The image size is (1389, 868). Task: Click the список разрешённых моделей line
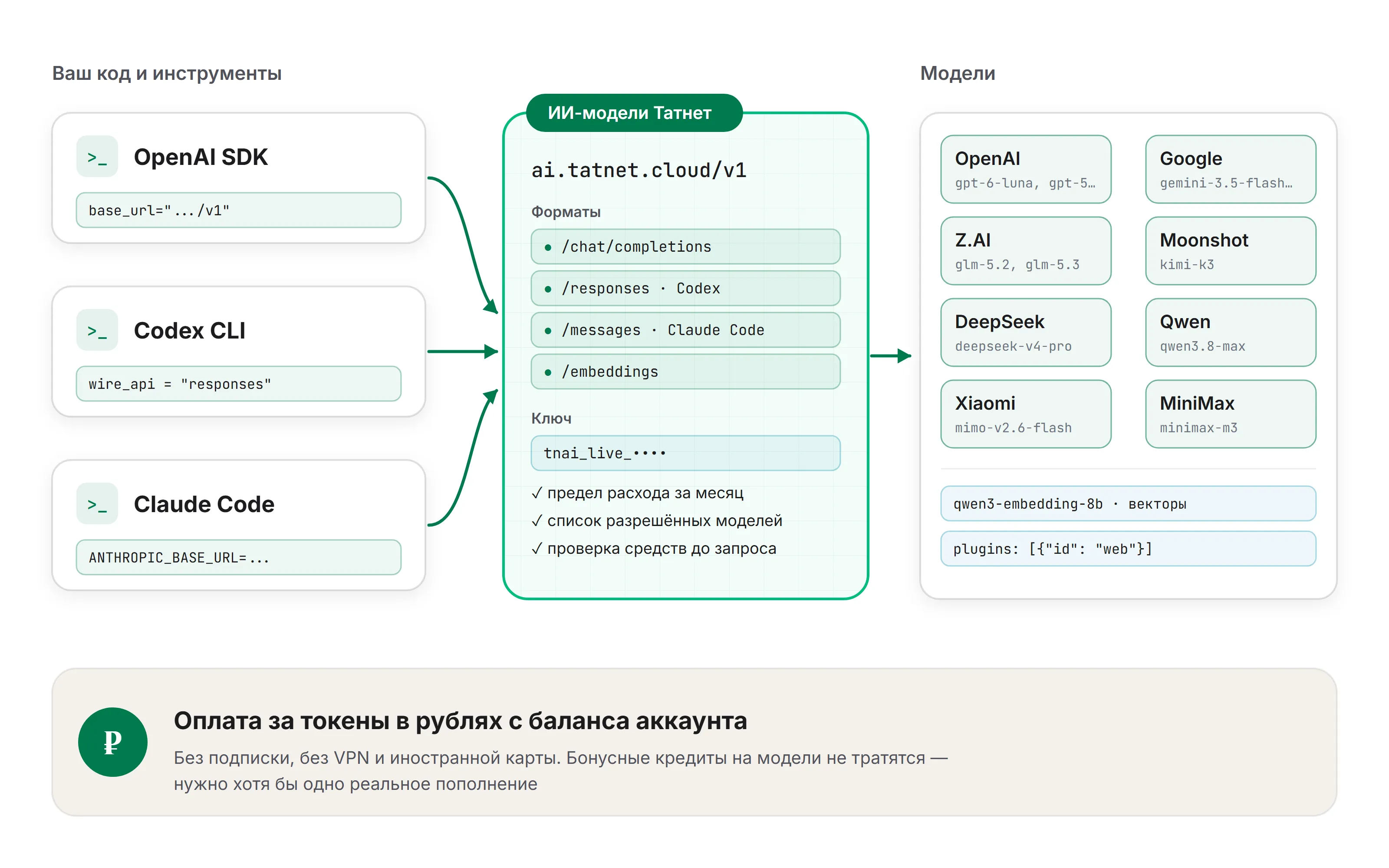click(657, 521)
